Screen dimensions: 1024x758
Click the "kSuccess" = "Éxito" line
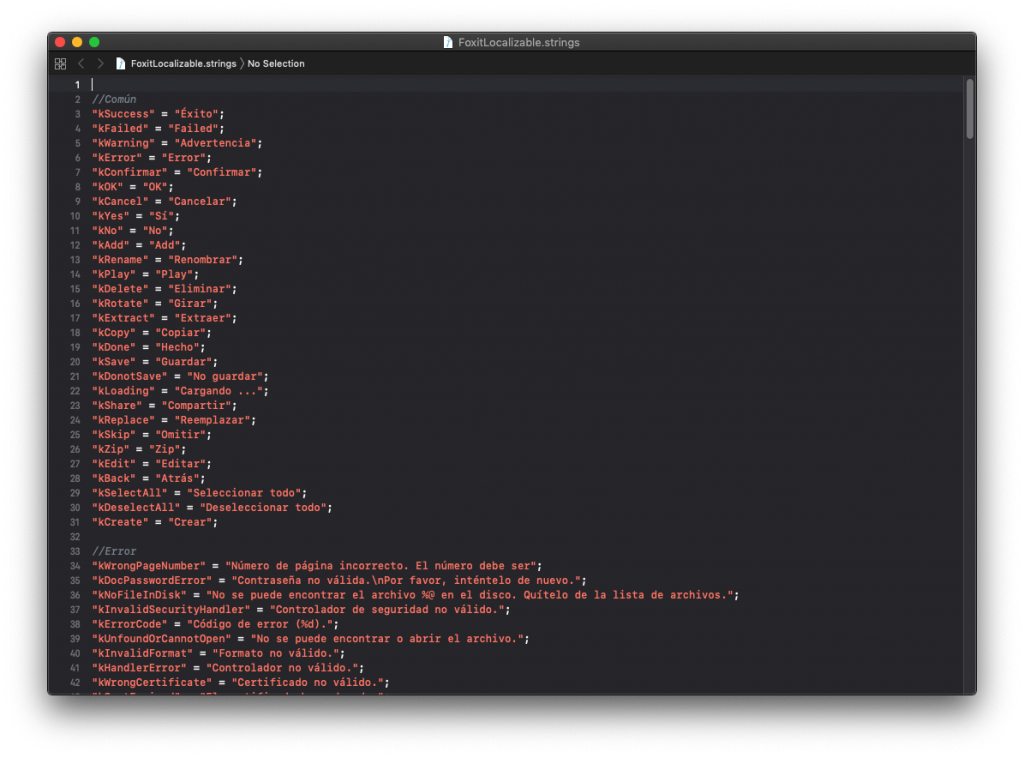pyautogui.click(x=158, y=114)
